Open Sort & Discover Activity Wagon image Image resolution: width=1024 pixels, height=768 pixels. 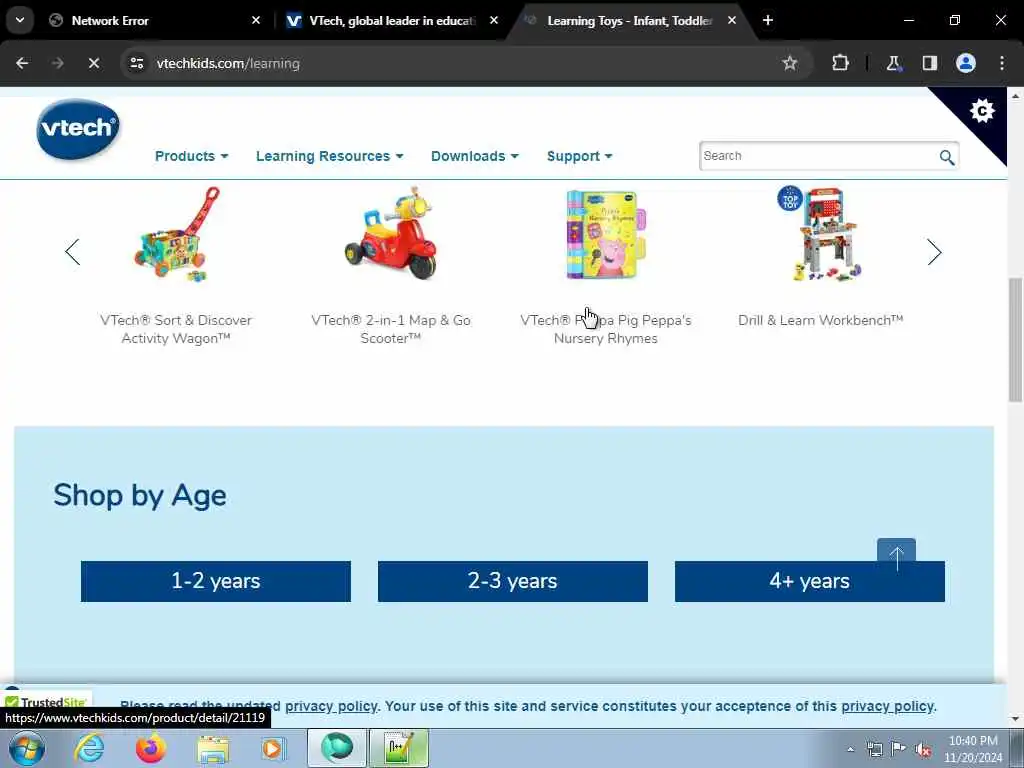point(176,234)
